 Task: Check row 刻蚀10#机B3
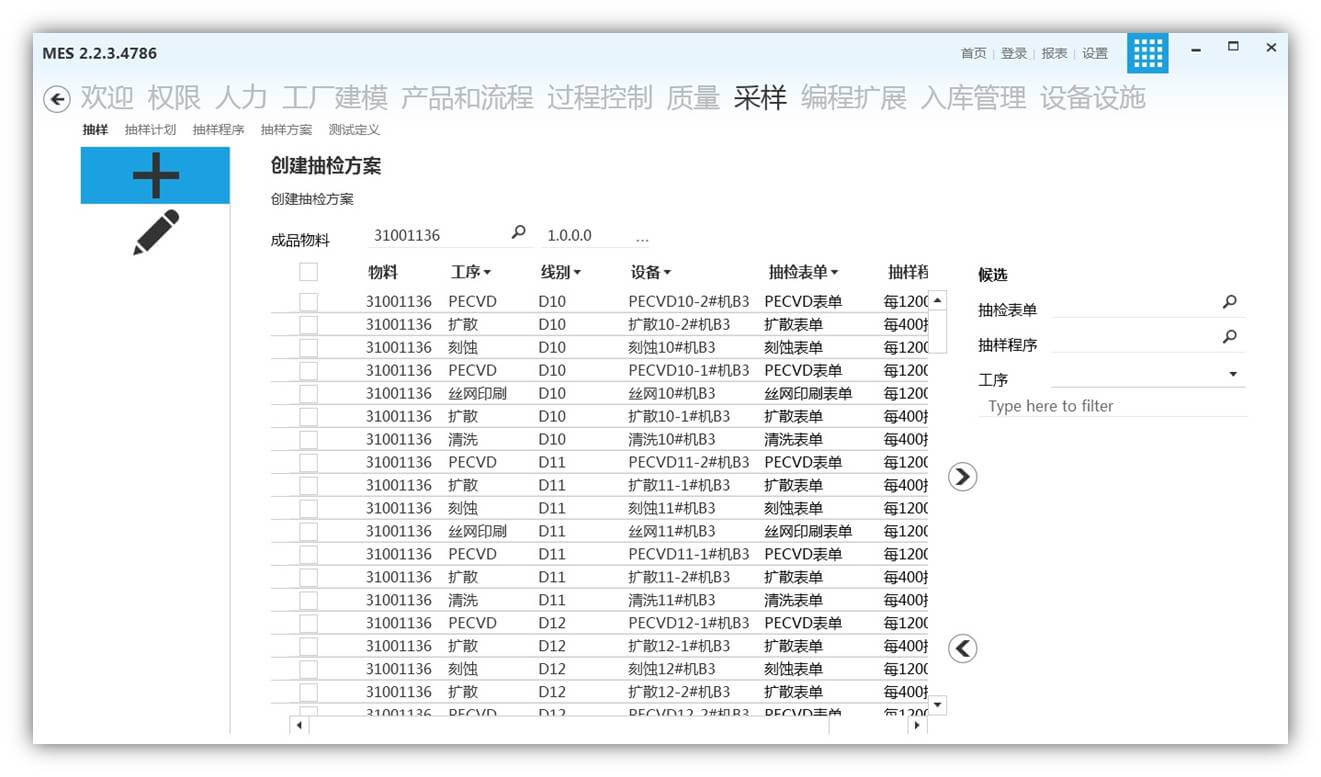309,347
